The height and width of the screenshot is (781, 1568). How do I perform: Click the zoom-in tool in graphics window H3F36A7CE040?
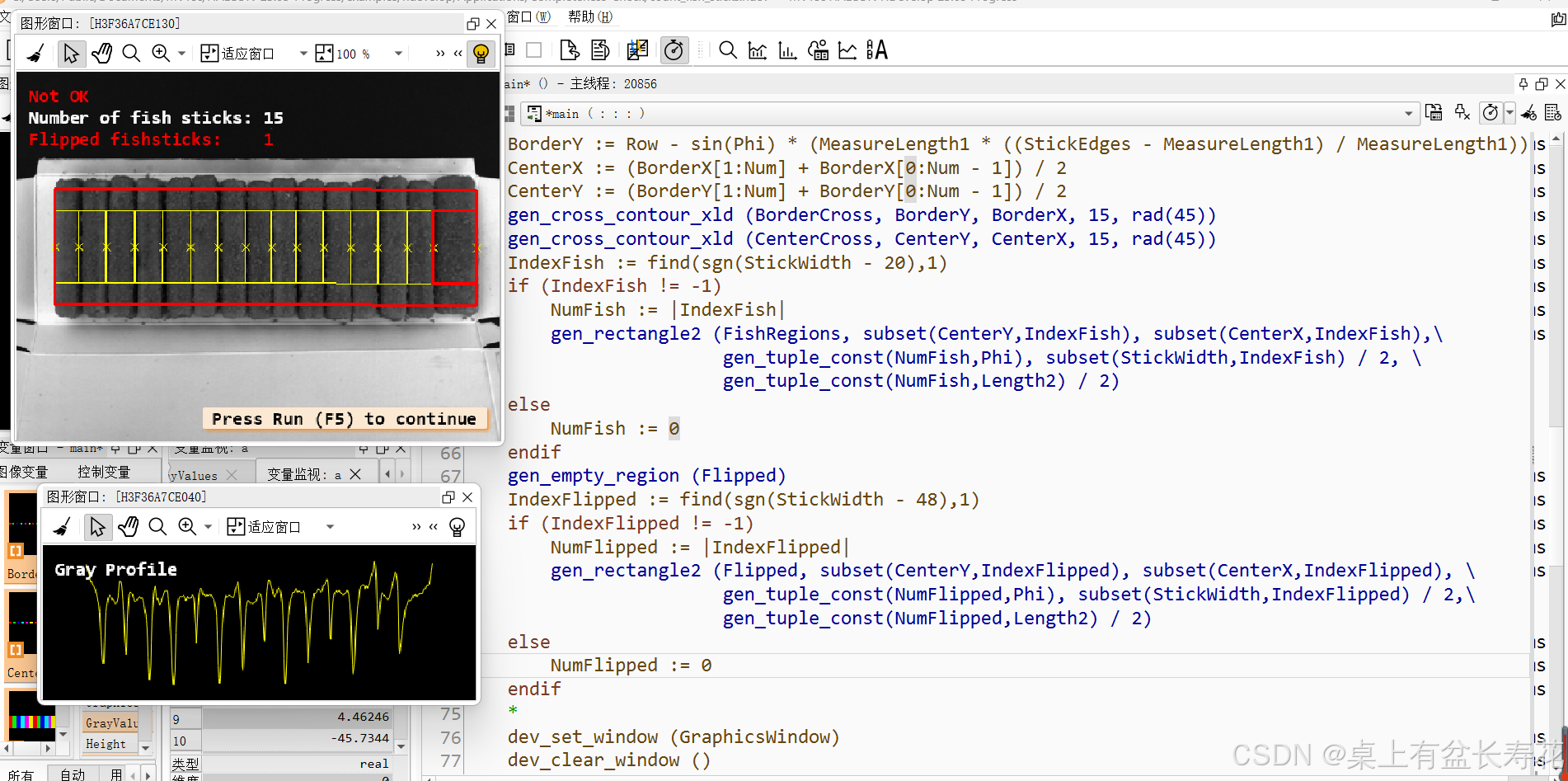click(x=187, y=527)
